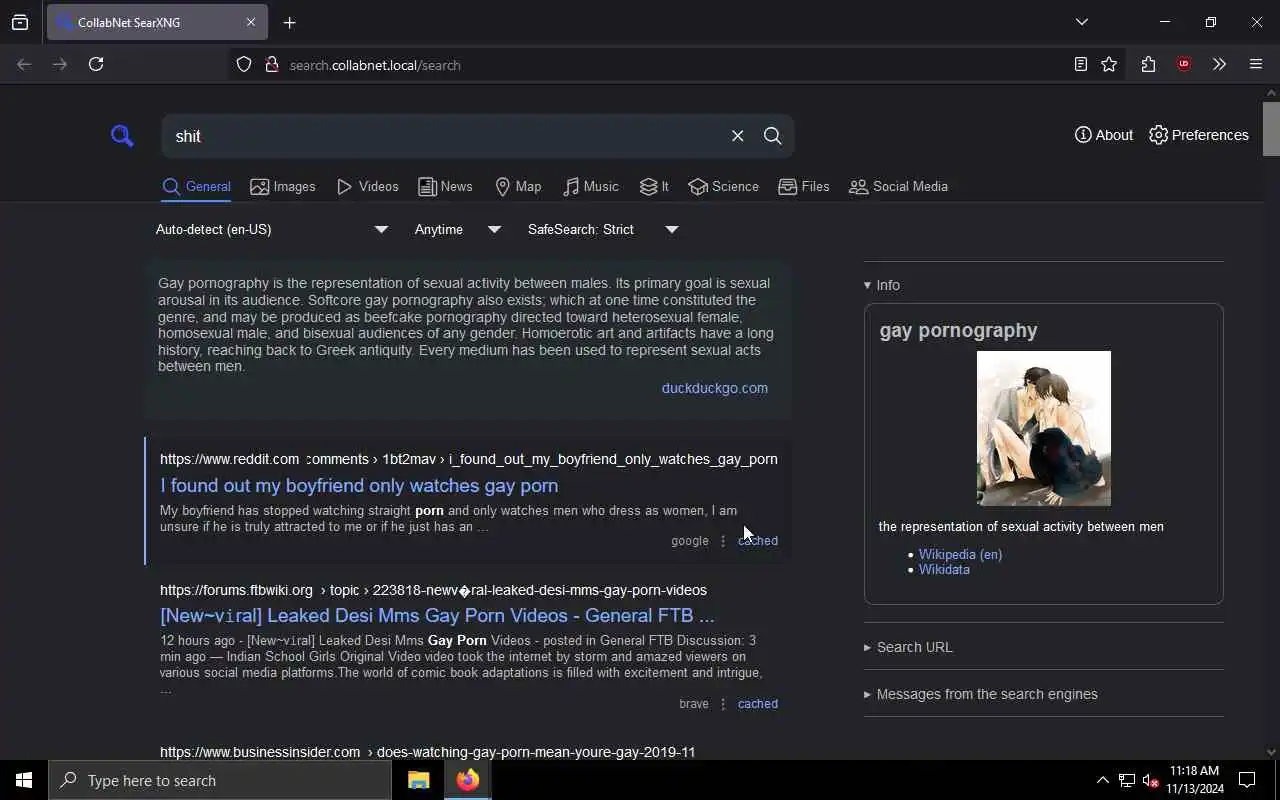This screenshot has width=1280, height=800.
Task: Follow the duckduckgo.com source link
Action: (715, 388)
